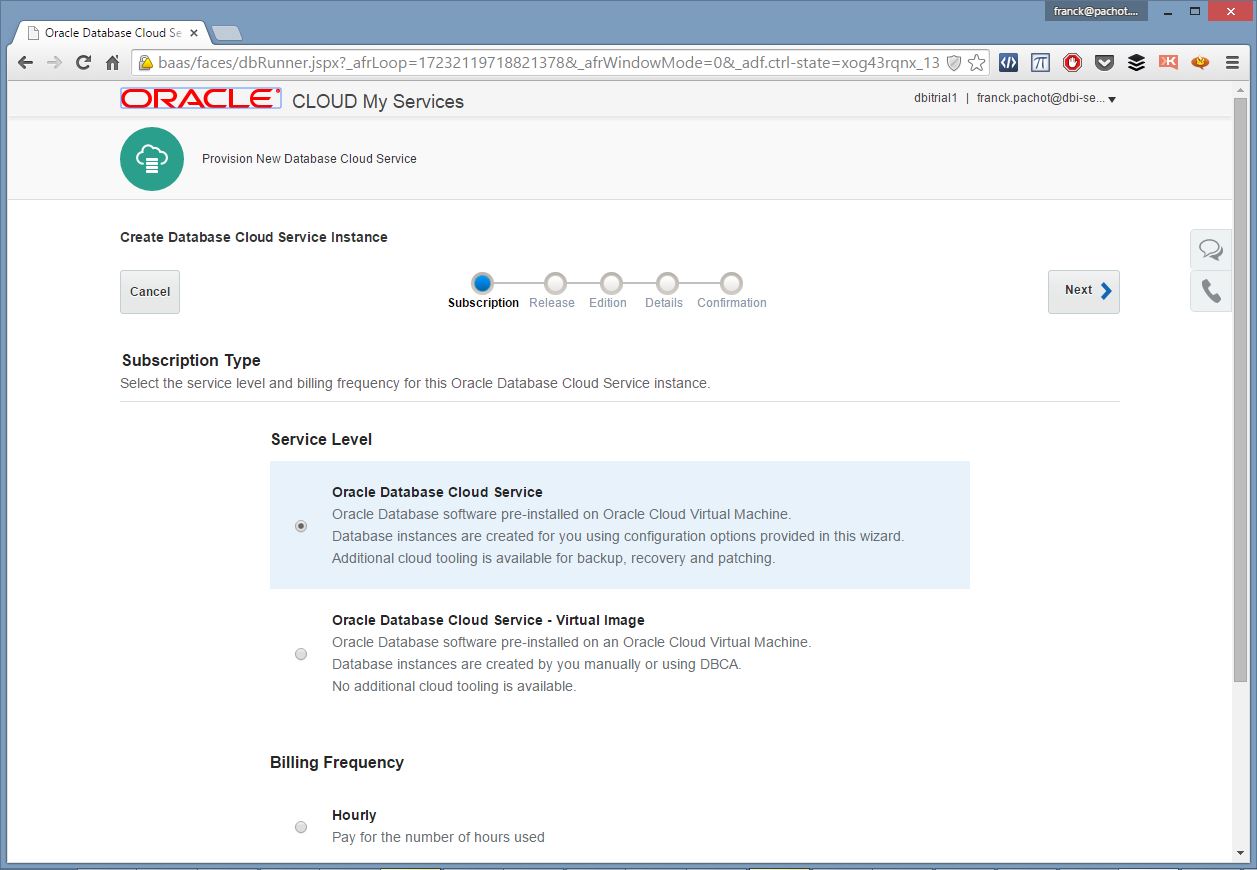Click 'Database instances are created by you manually' line

[536, 664]
